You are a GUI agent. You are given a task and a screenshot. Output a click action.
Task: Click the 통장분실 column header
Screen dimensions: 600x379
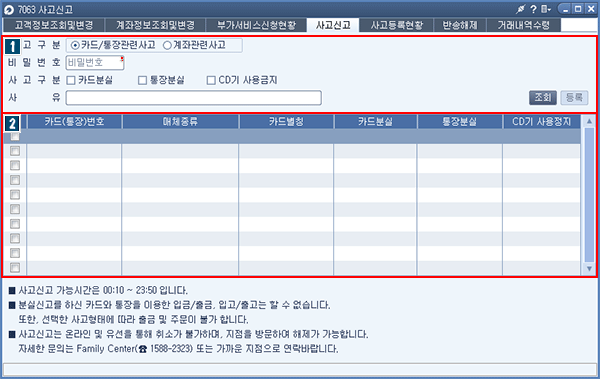click(460, 122)
